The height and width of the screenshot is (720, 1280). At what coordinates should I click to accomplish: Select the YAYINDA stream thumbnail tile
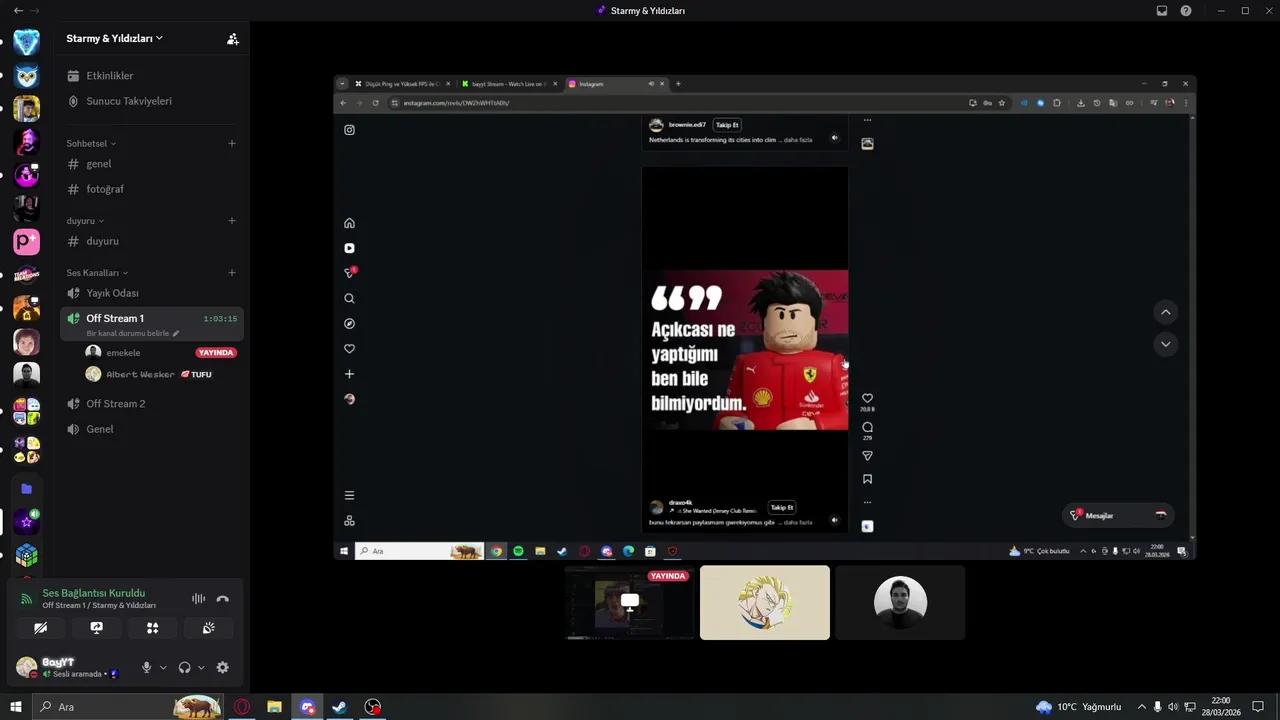(629, 602)
